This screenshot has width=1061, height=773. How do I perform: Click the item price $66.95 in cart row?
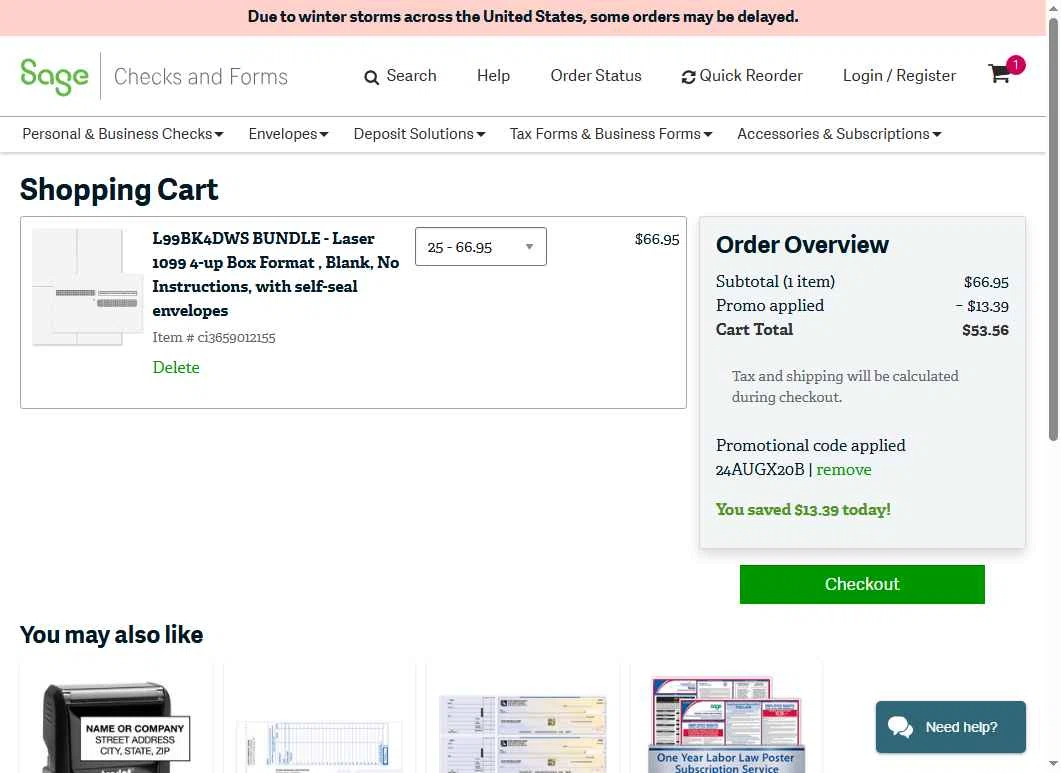[656, 239]
